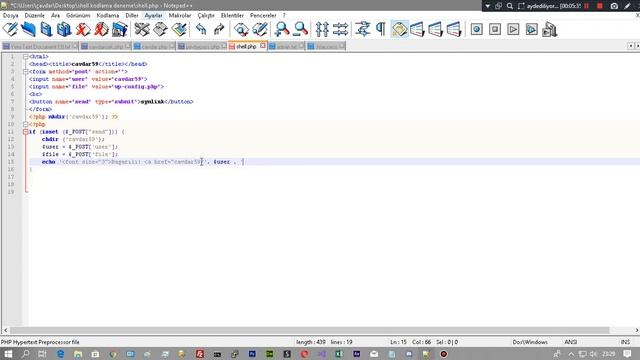The height and width of the screenshot is (360, 640).
Task: Click the length : 439 status text
Action: pyautogui.click(x=310, y=342)
